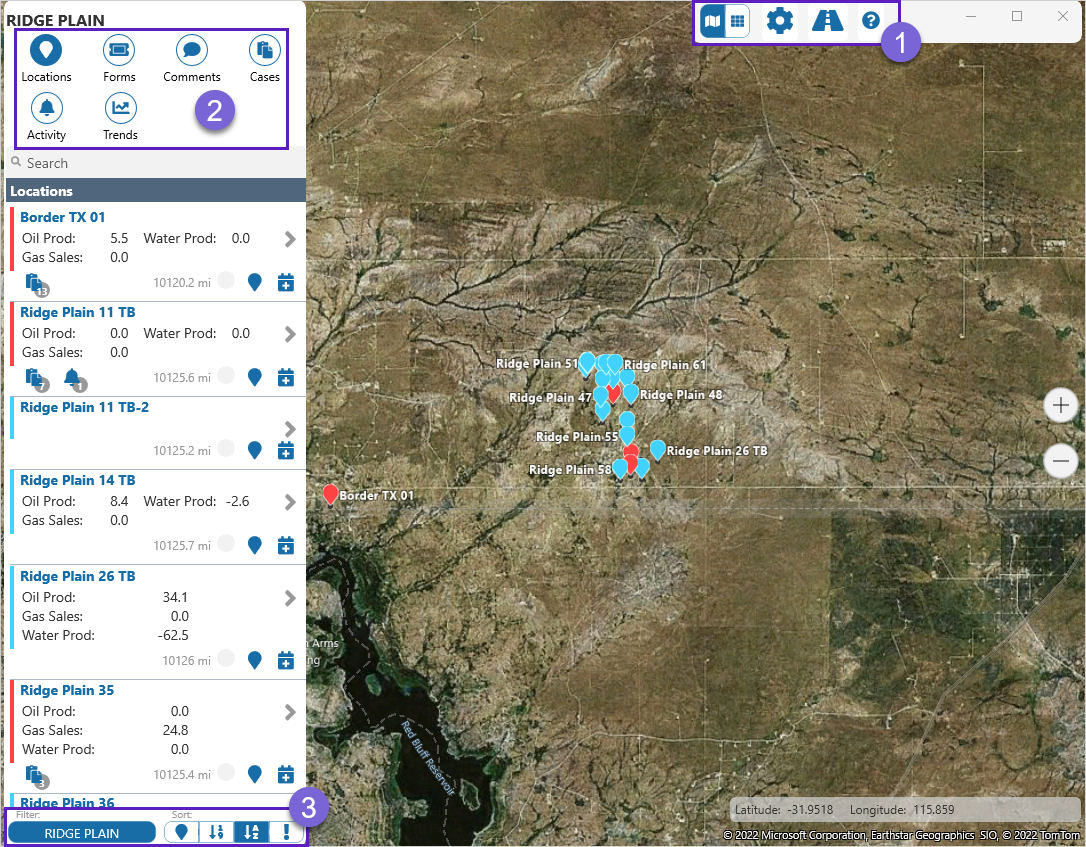Open the settings gear icon
1086x847 pixels.
pyautogui.click(x=779, y=20)
